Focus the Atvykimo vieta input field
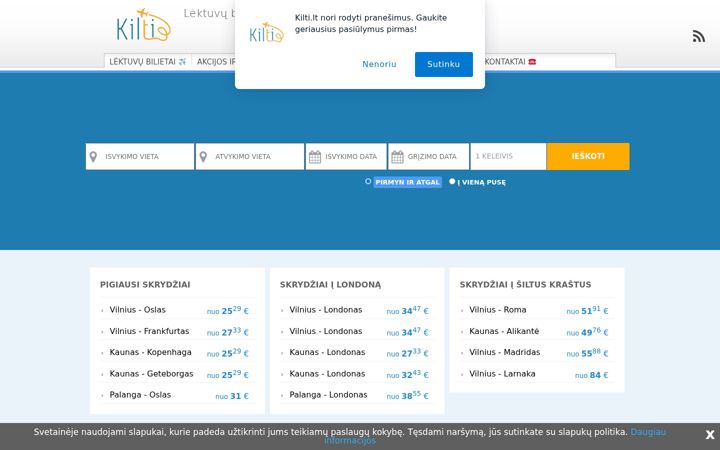720x450 pixels. (x=250, y=156)
